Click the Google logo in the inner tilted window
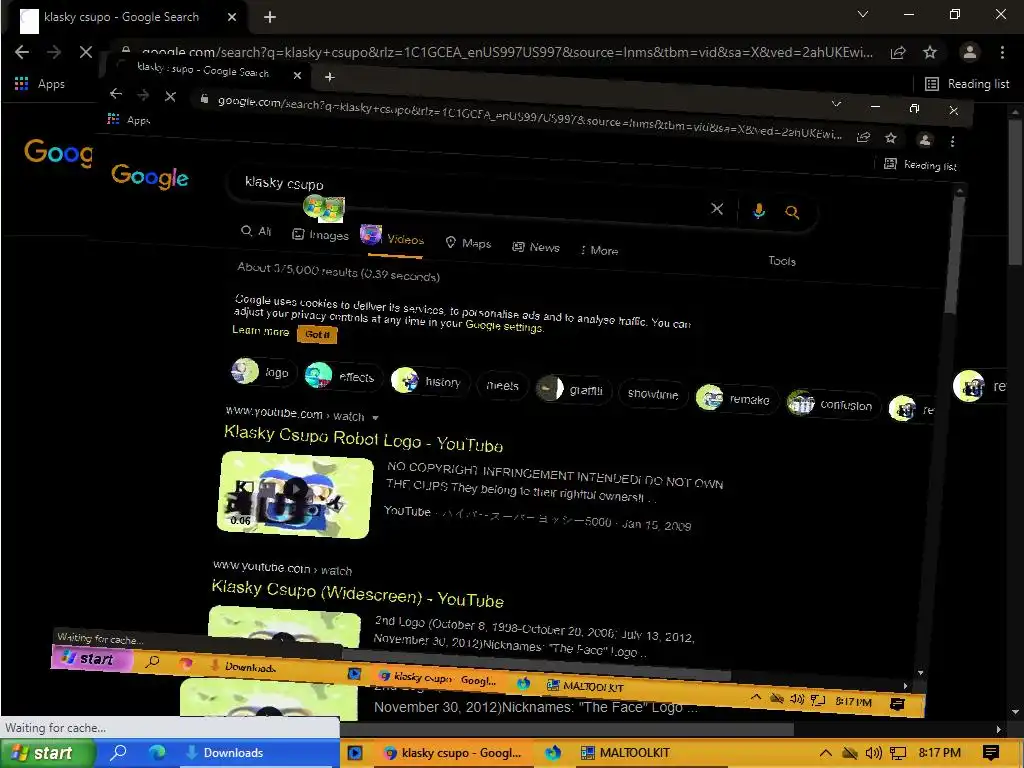The width and height of the screenshot is (1024, 768). click(150, 176)
